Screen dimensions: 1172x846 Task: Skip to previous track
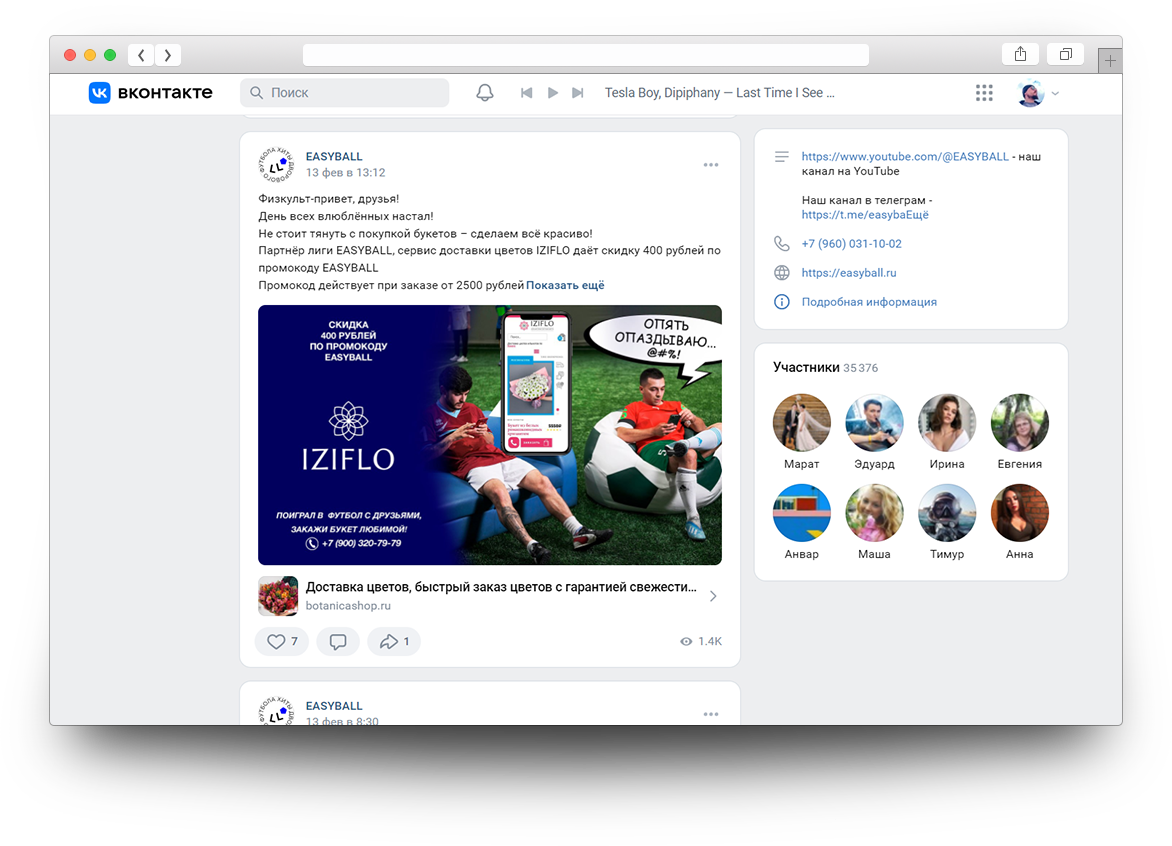pyautogui.click(x=526, y=93)
